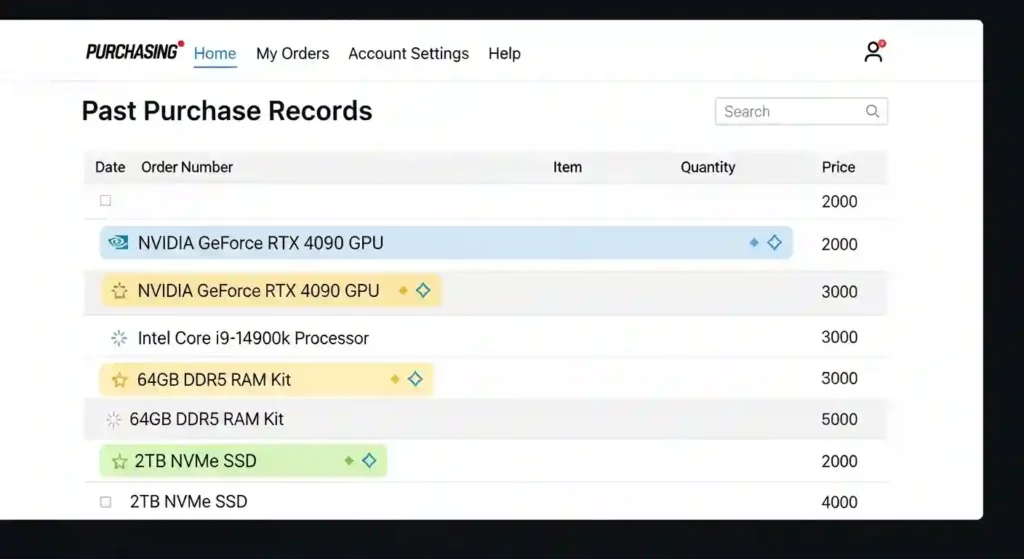Click the small filled diamond in the yellow RTX 4090 row

pos(403,290)
